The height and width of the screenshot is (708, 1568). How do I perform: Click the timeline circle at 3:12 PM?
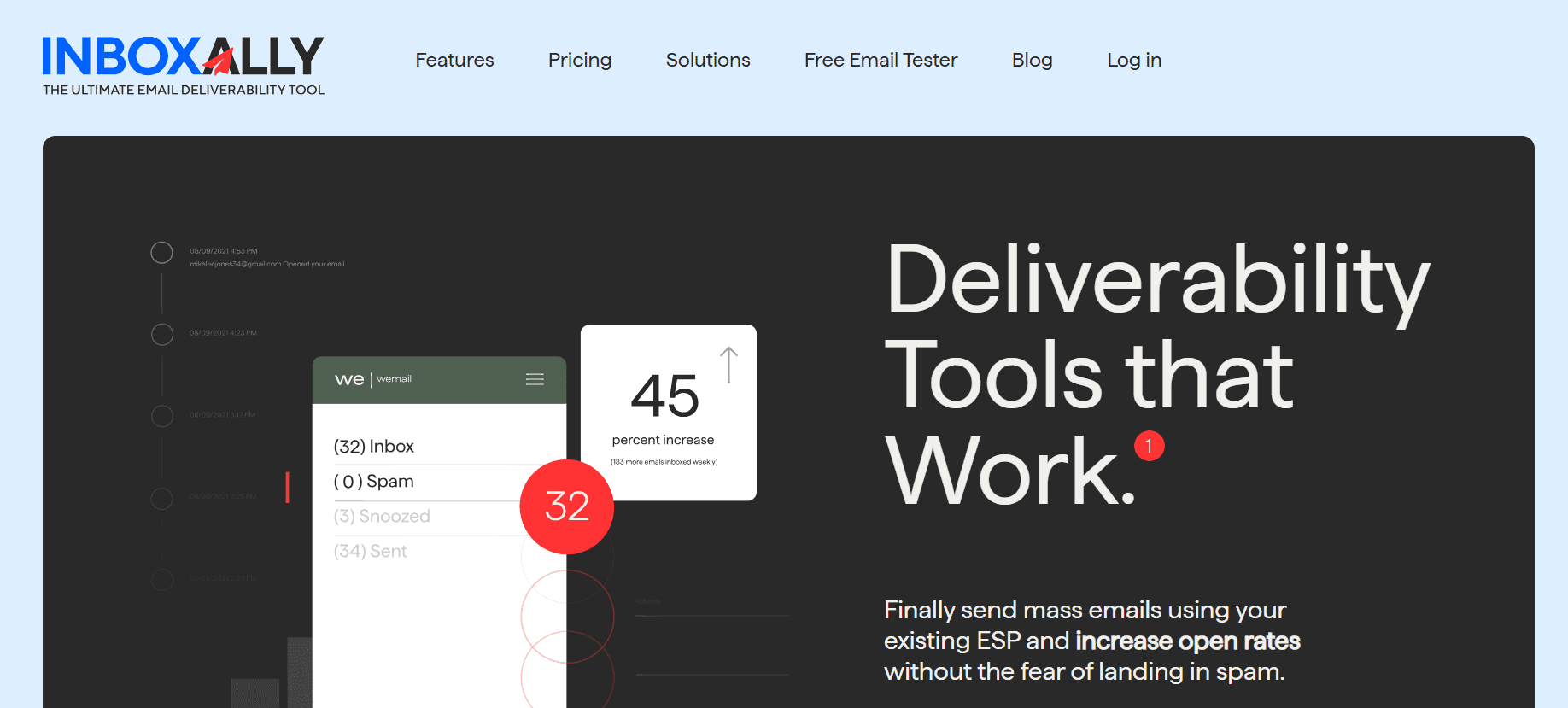tap(161, 416)
